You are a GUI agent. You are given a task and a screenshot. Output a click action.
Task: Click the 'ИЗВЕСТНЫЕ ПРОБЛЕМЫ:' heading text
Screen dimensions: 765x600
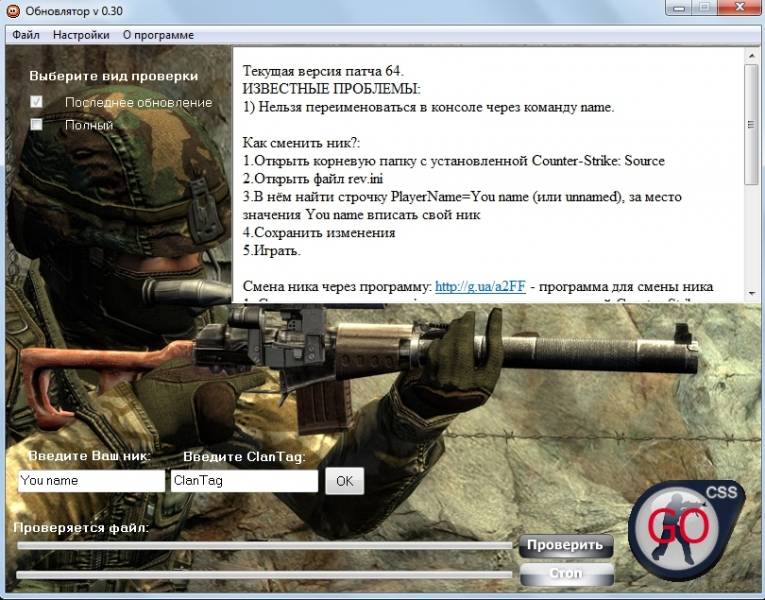coord(332,89)
